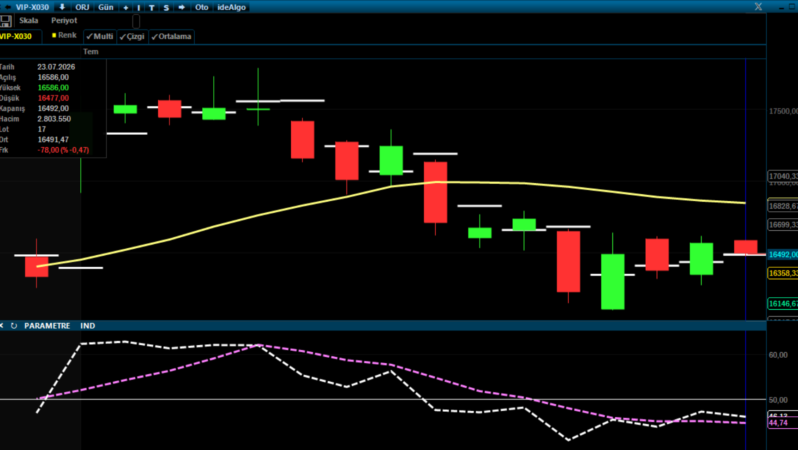Open the IND menu
798x450 pixels.
pos(88,326)
